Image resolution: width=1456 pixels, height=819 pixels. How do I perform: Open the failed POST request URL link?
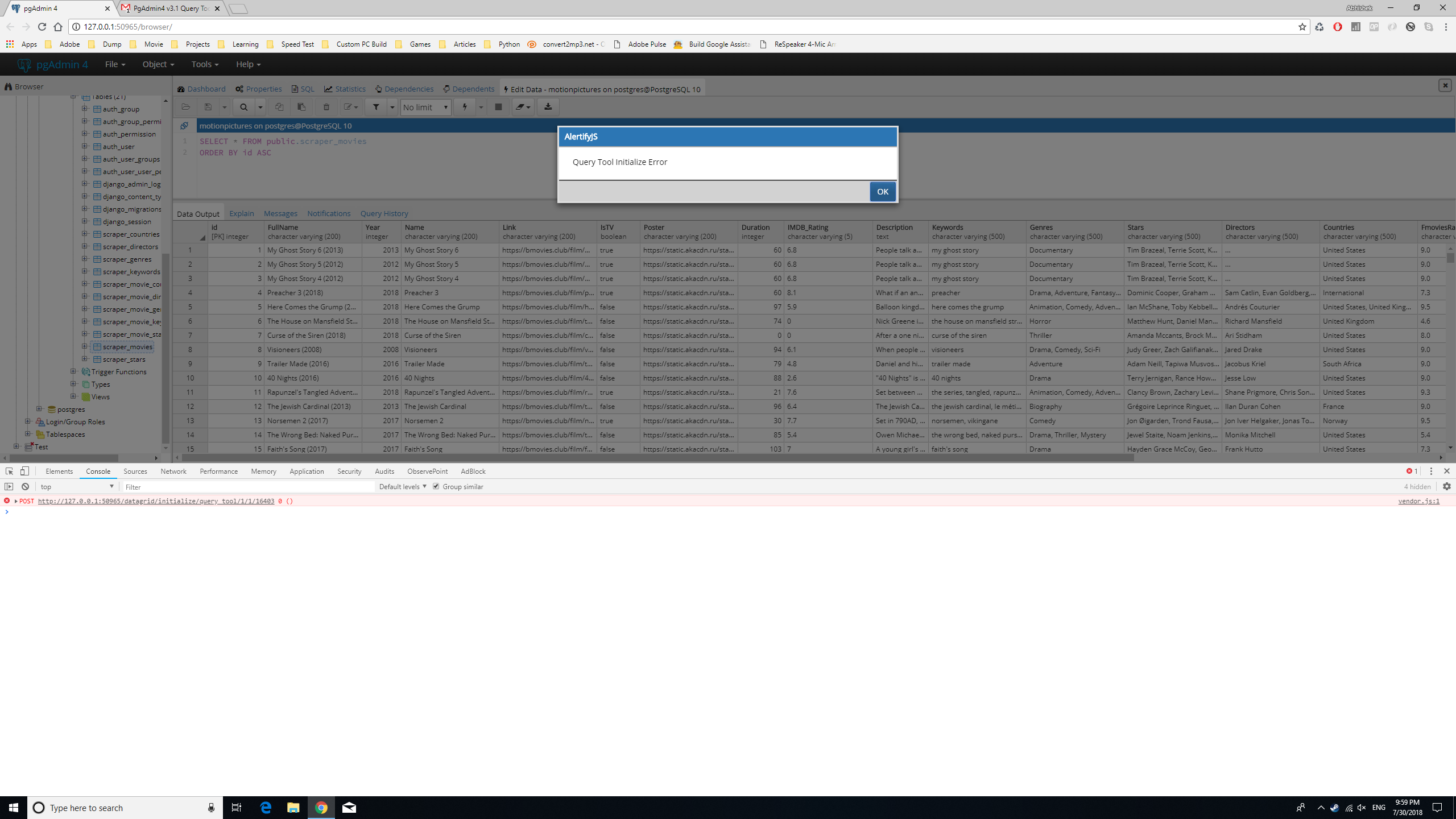pos(156,501)
